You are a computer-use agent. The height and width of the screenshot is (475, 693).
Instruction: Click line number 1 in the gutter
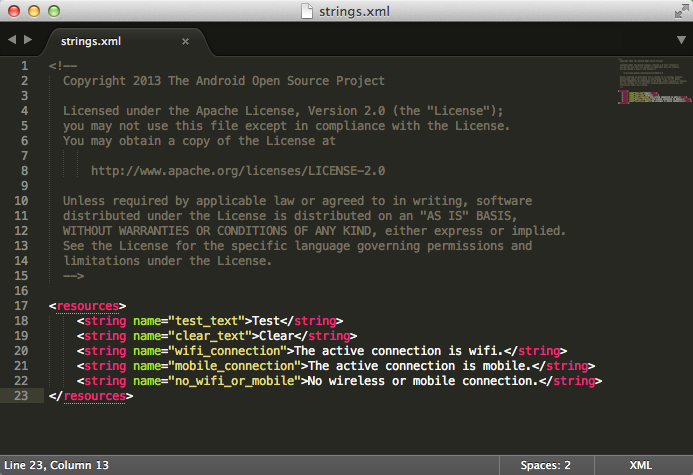pyautogui.click(x=24, y=66)
